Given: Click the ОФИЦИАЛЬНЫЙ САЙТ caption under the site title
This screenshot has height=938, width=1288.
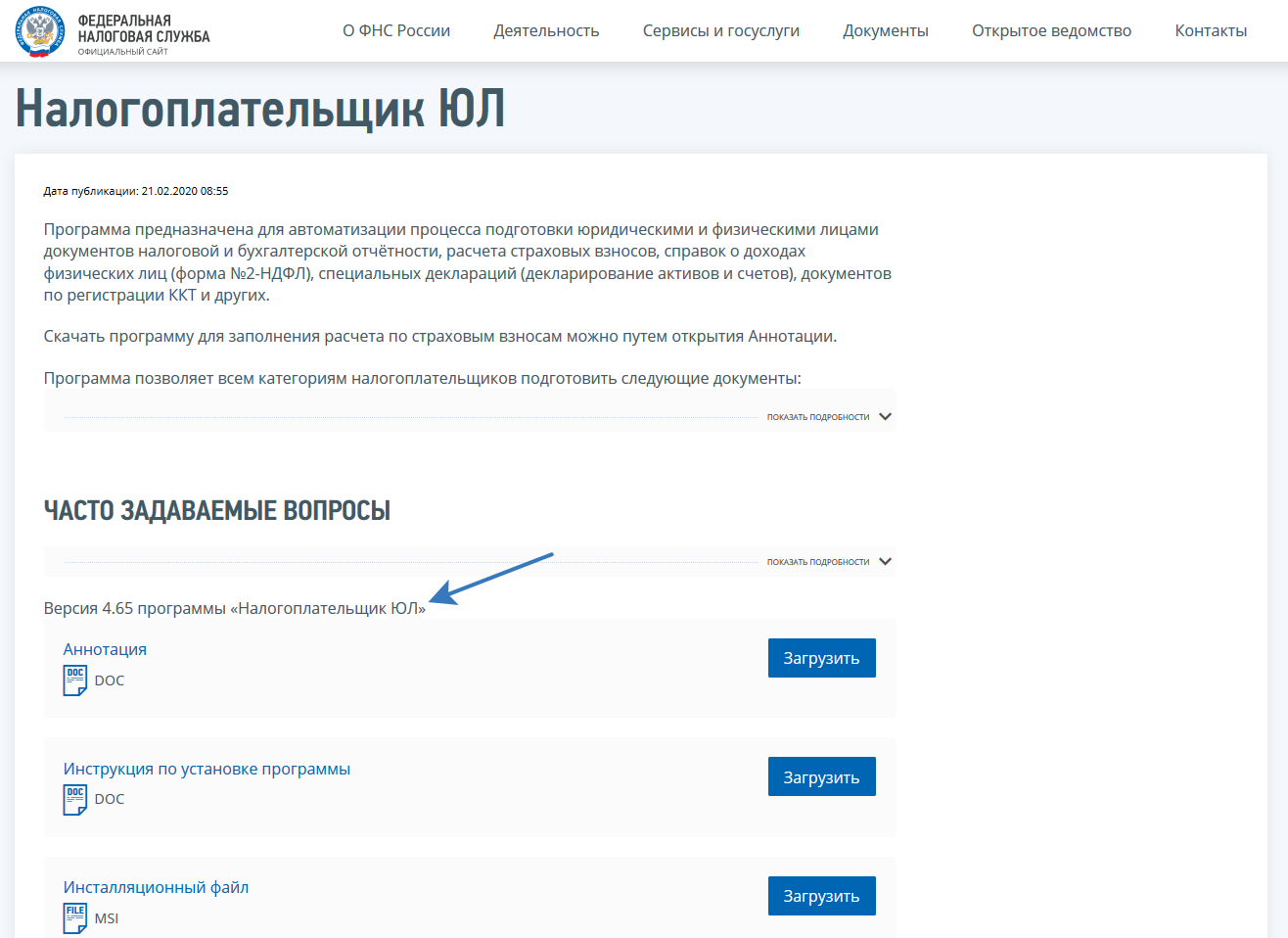Looking at the screenshot, I should point(123,52).
